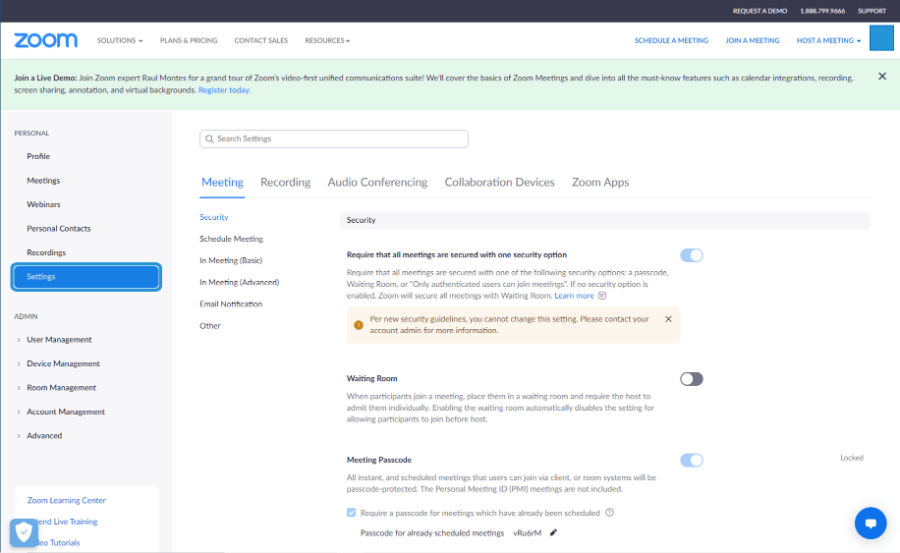Viewport: 900px width, 553px height.
Task: Jump to Other settings section
Action: pos(210,326)
